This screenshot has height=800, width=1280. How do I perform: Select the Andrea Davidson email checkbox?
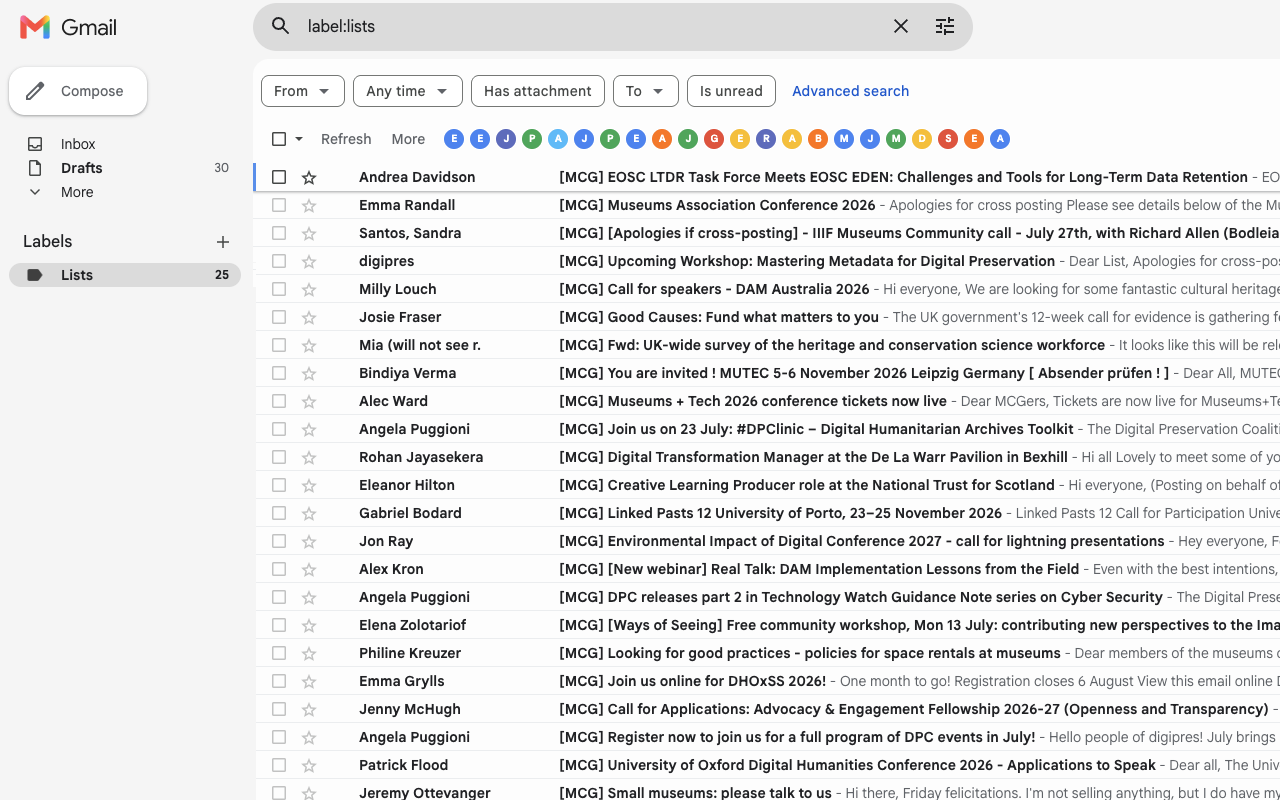[x=279, y=177]
